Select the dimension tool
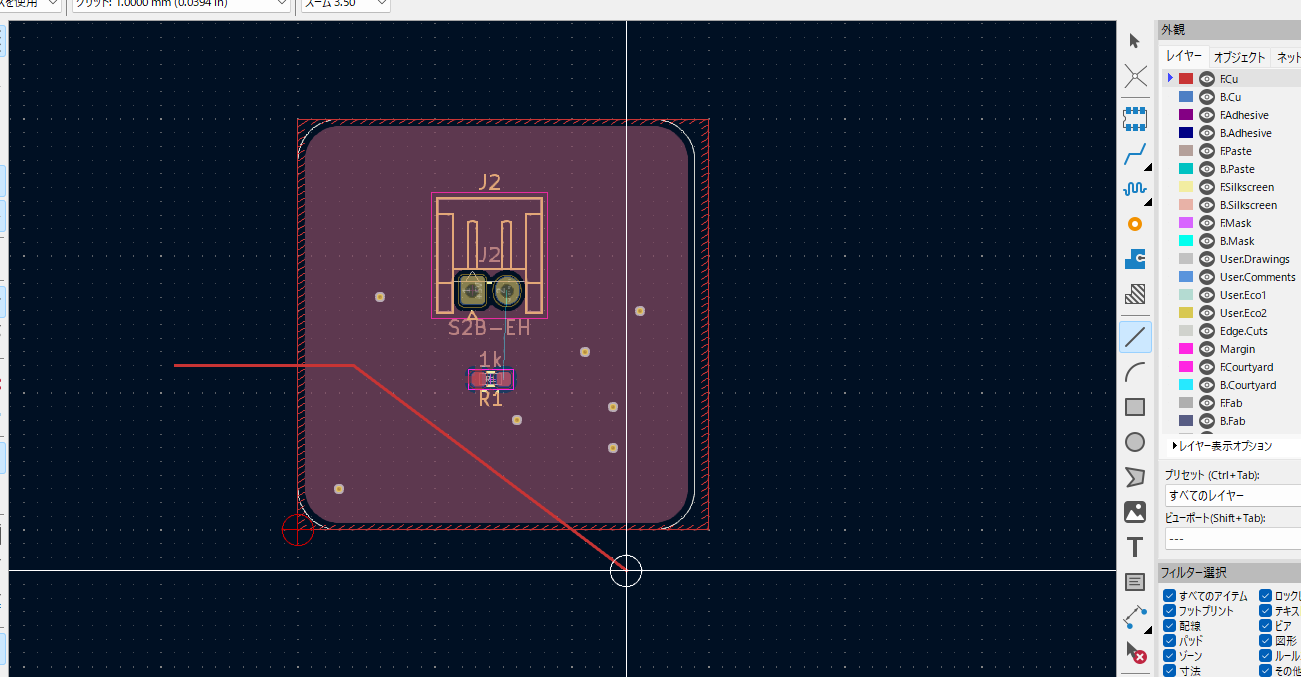The width and height of the screenshot is (1301, 677). (1135, 617)
